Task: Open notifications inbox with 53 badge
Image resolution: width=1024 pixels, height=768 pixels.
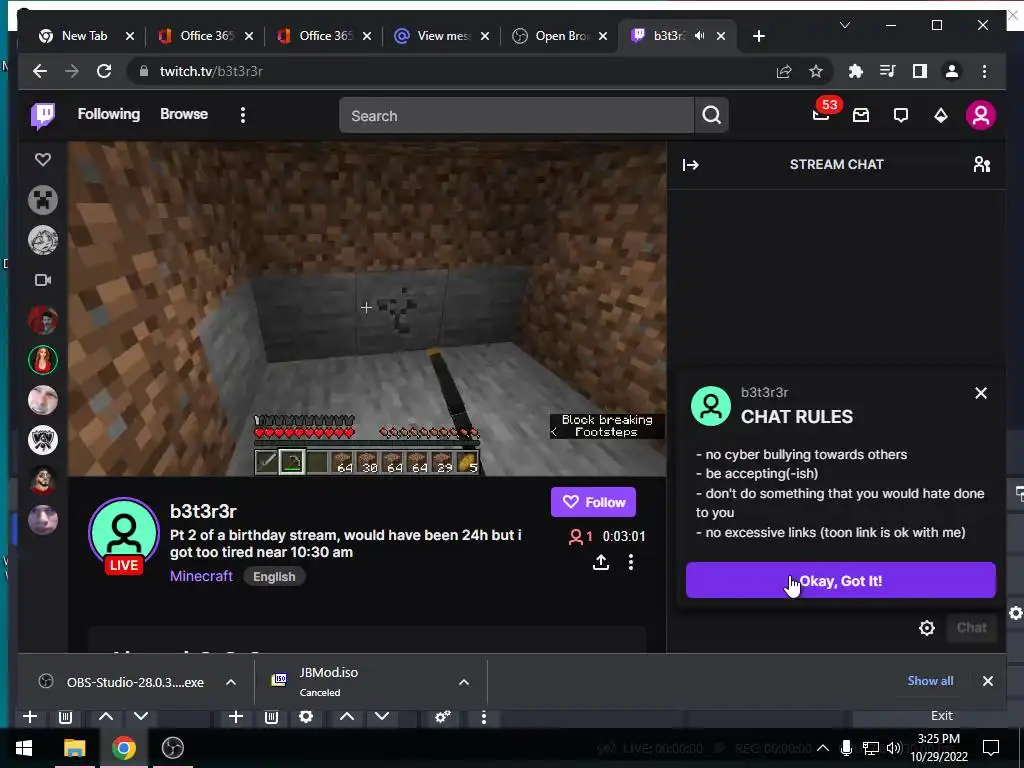Action: [822, 115]
